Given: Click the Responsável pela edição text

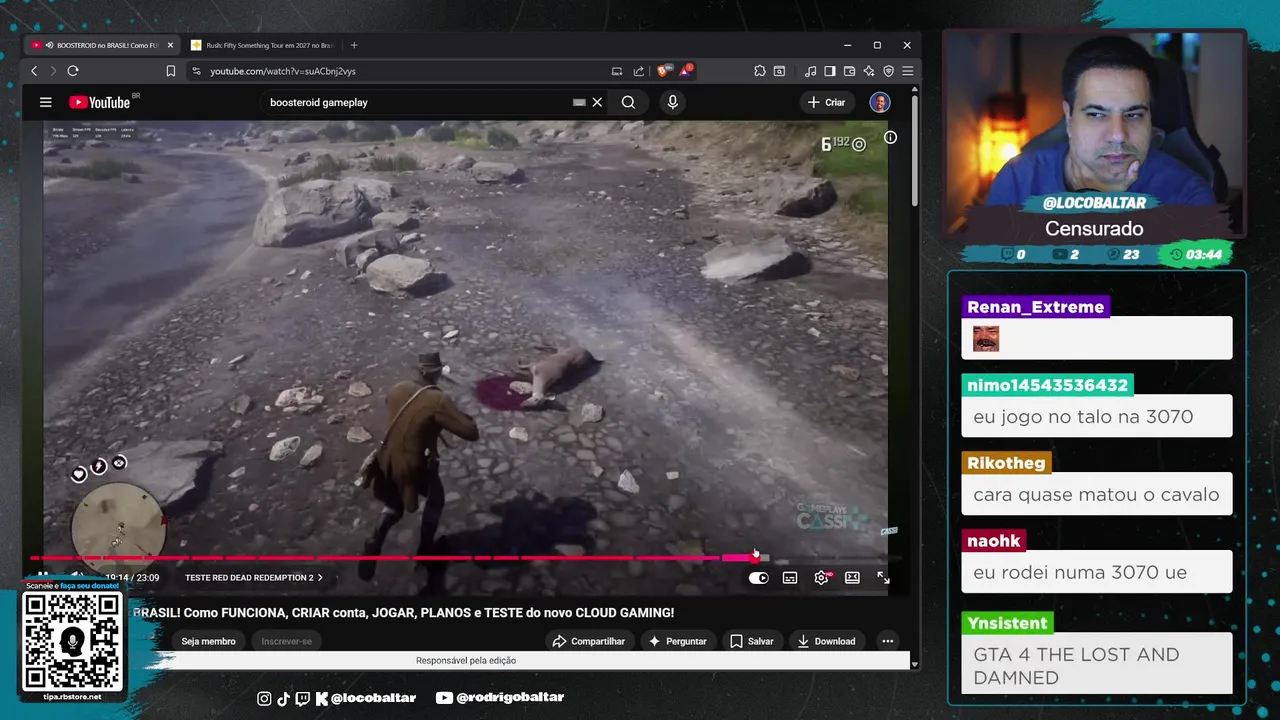Looking at the screenshot, I should pyautogui.click(x=466, y=660).
